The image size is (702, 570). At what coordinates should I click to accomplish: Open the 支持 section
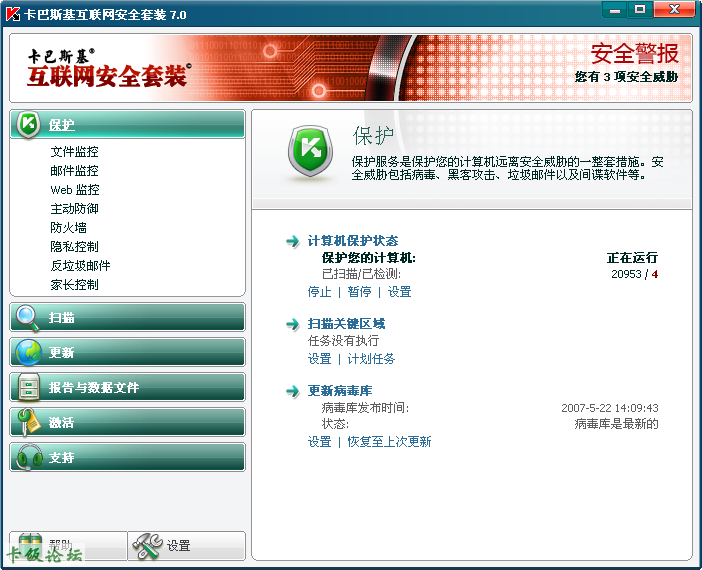coord(128,457)
